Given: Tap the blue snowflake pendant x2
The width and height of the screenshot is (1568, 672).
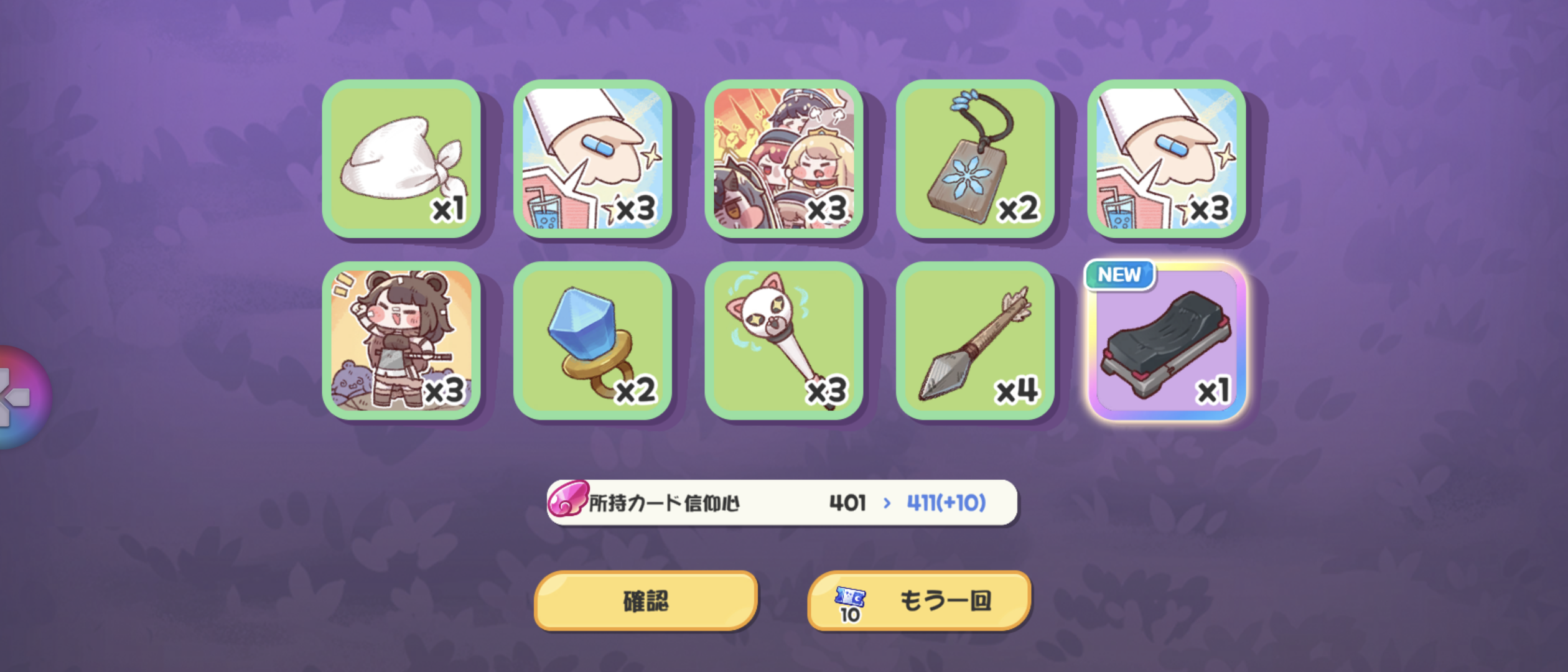Looking at the screenshot, I should click(x=975, y=159).
